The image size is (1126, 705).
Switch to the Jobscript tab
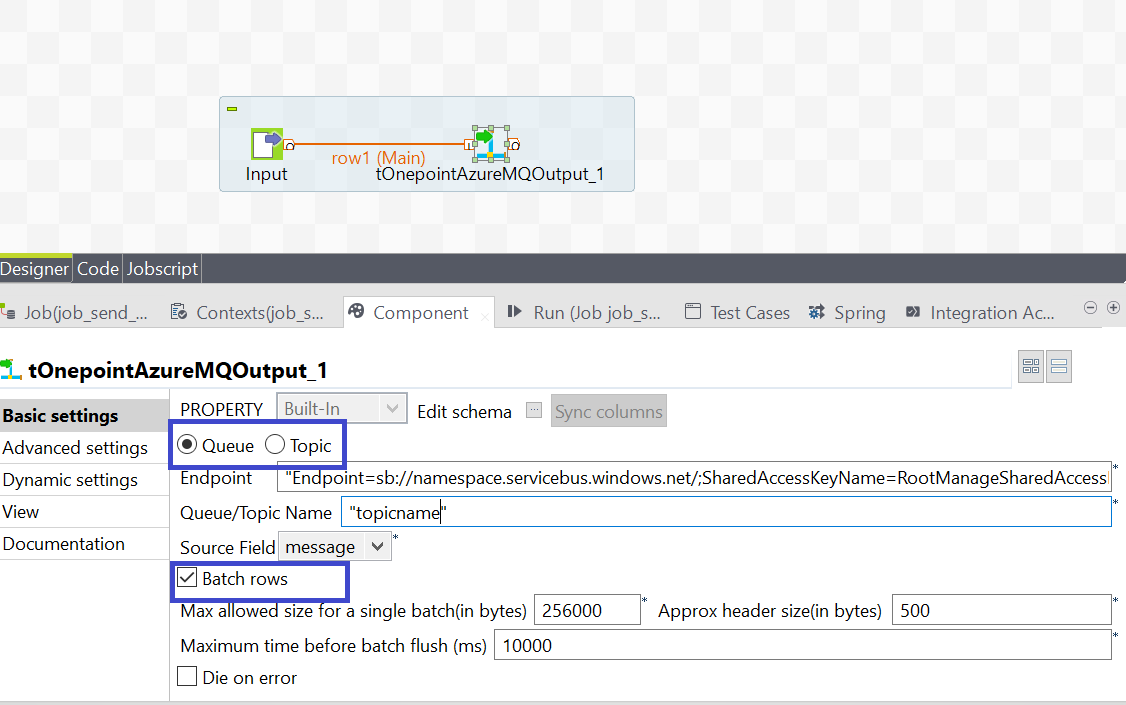[x=162, y=269]
